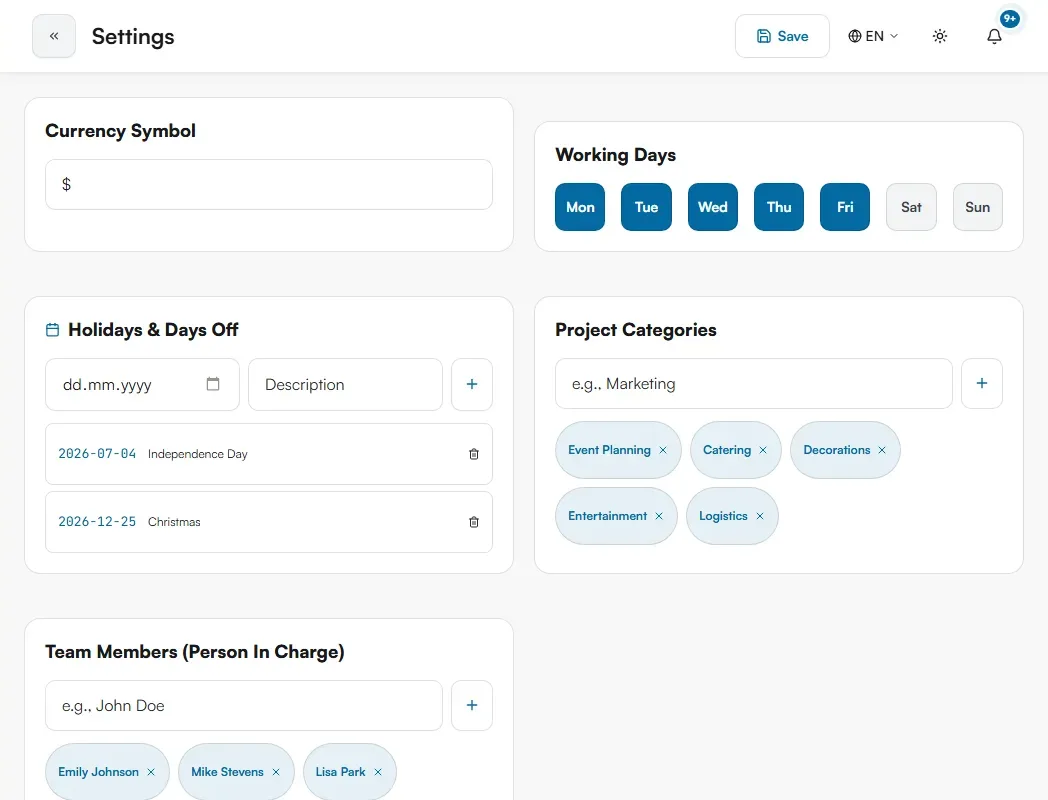1048x800 pixels.
Task: Click the Decorations tag text
Action: [x=837, y=450]
